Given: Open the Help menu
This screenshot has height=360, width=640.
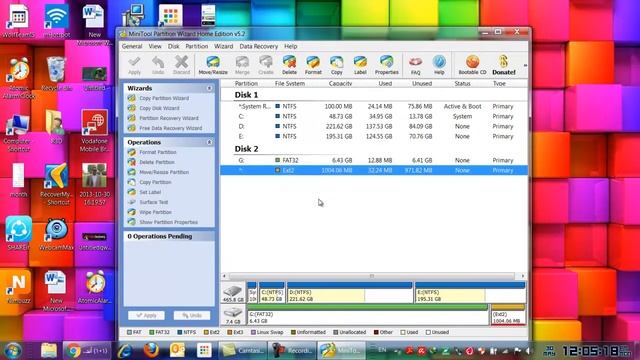Looking at the screenshot, I should pos(291,47).
